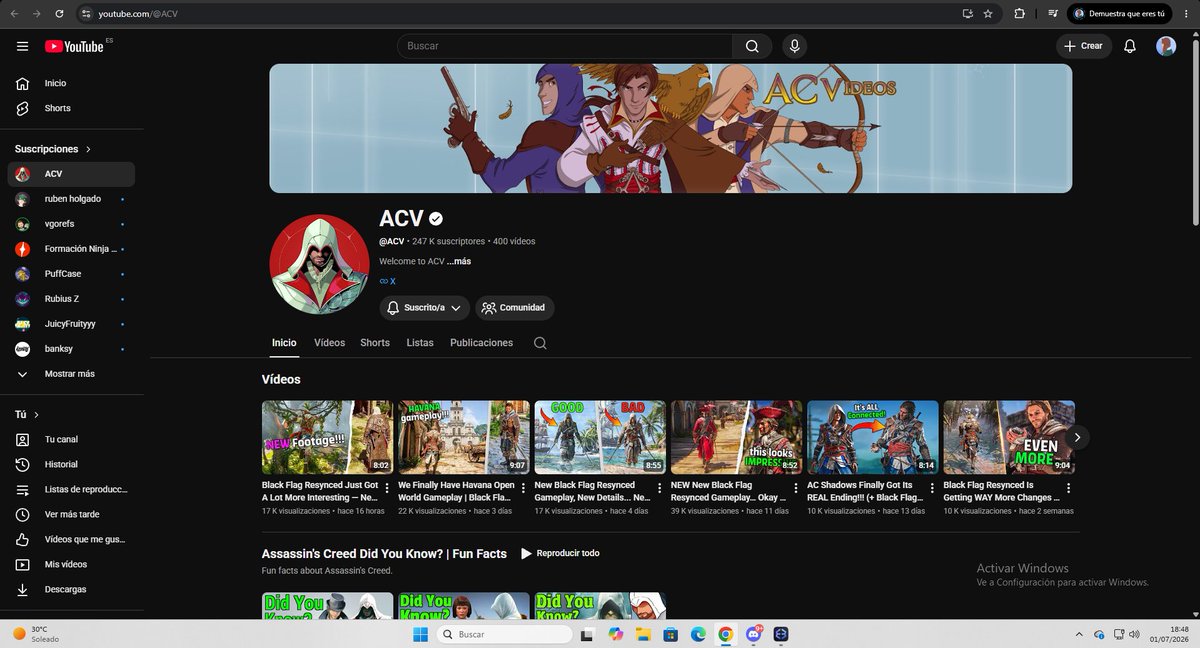Open Chrome three-dot menu
Screen dimensions: 1200x648
(x=1187, y=14)
